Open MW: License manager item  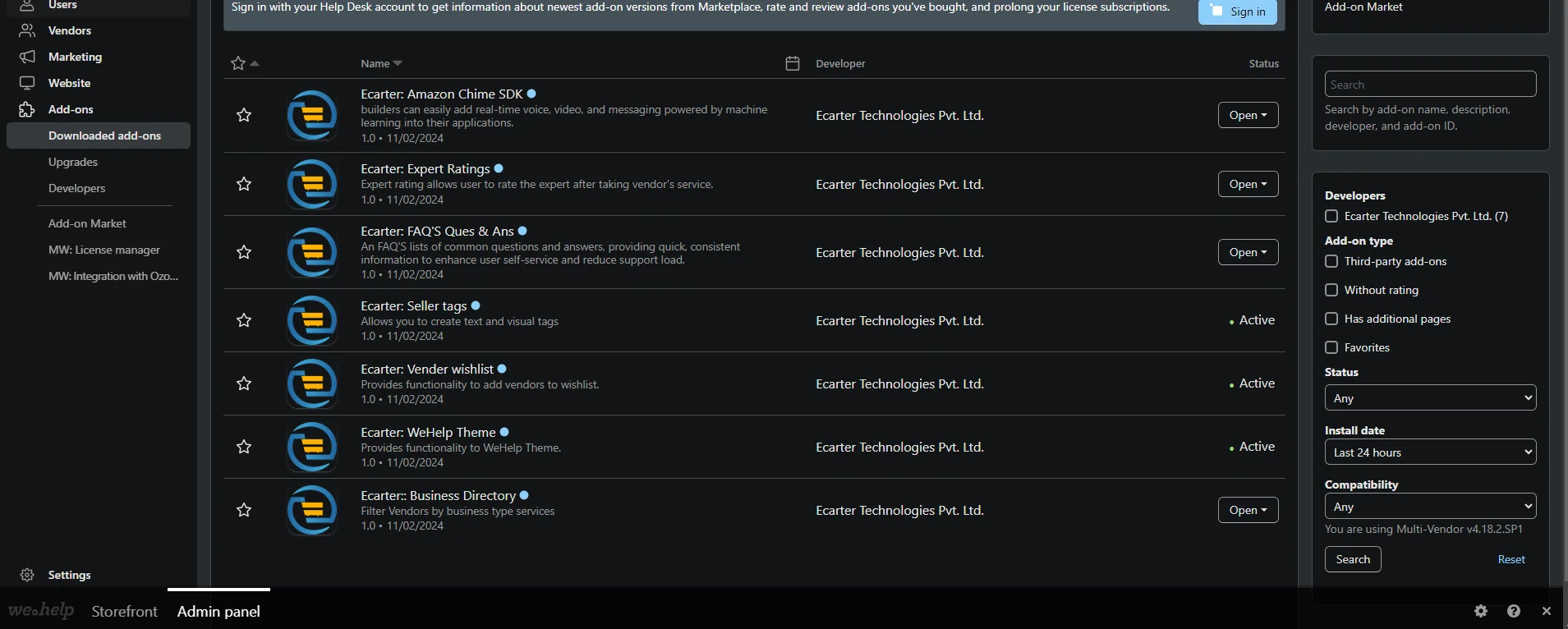pos(104,250)
